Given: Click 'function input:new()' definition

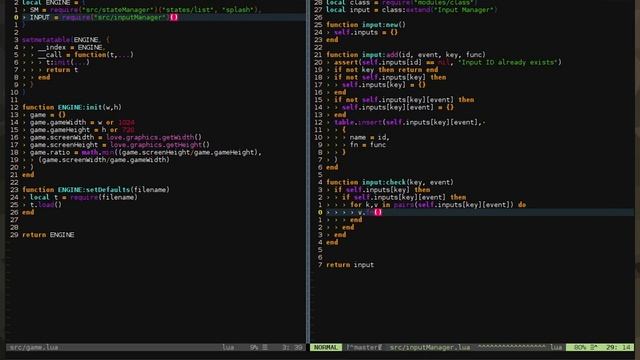Looking at the screenshot, I should (x=366, y=24).
